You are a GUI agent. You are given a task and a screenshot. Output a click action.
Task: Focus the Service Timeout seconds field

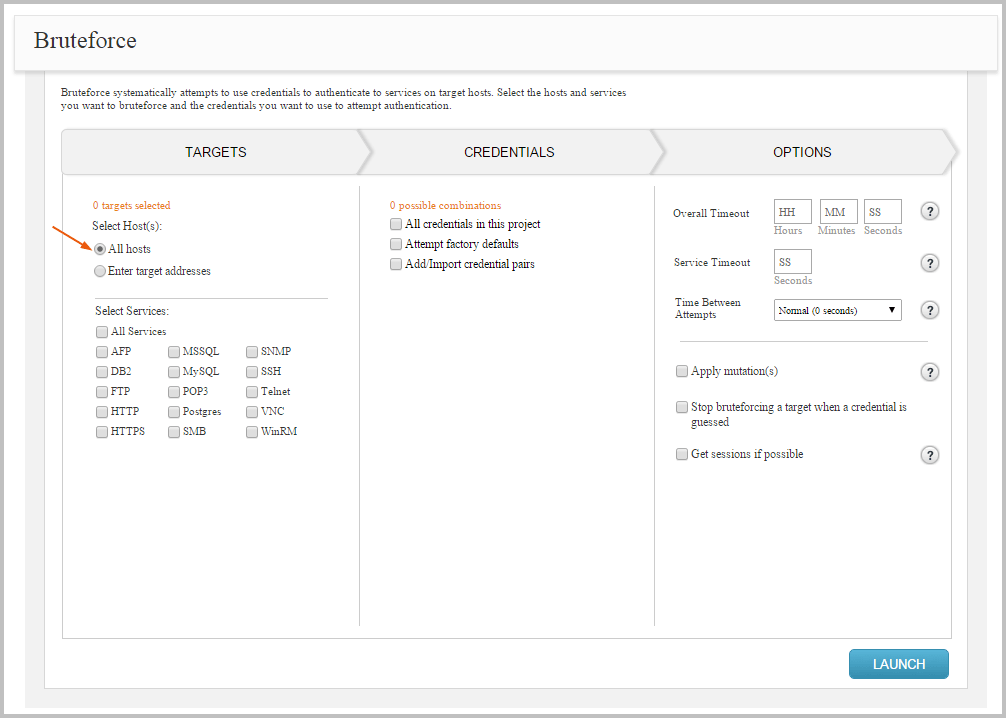point(792,262)
